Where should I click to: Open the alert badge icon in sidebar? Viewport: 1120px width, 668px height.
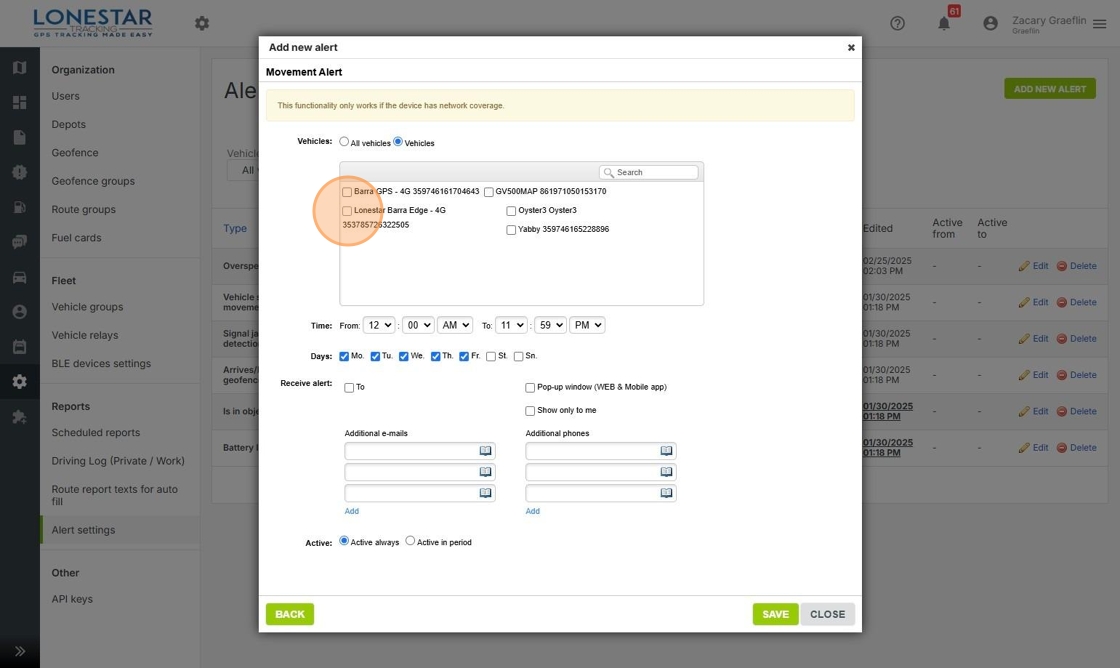pos(19,172)
